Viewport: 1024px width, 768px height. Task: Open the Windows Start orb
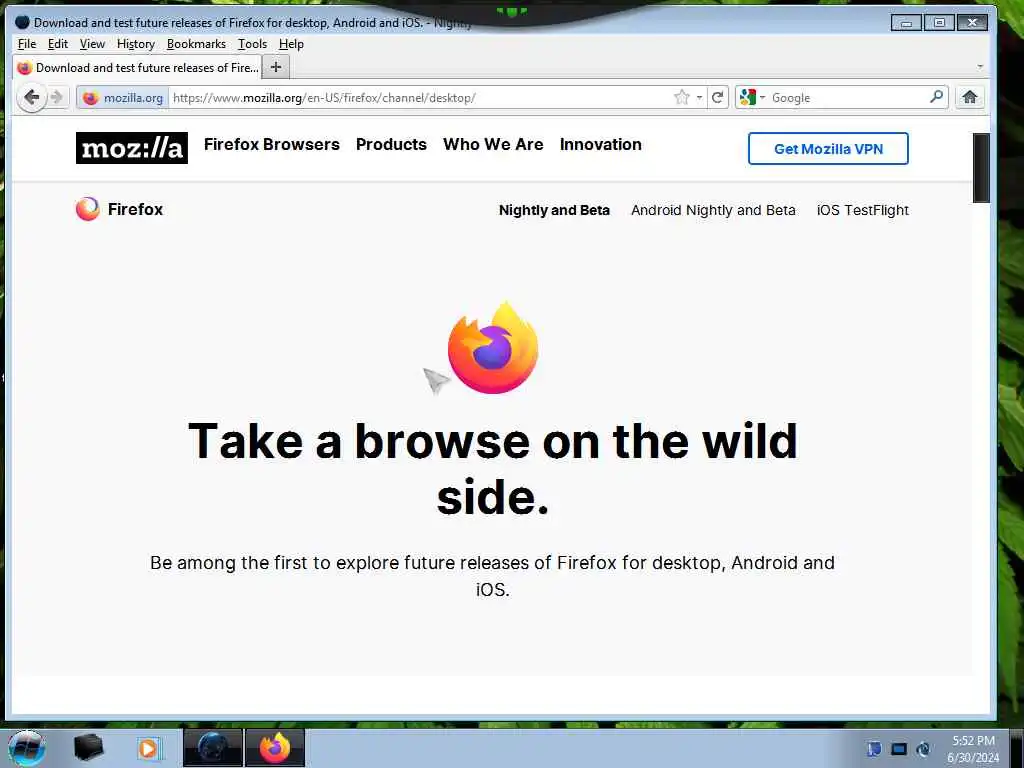point(27,748)
